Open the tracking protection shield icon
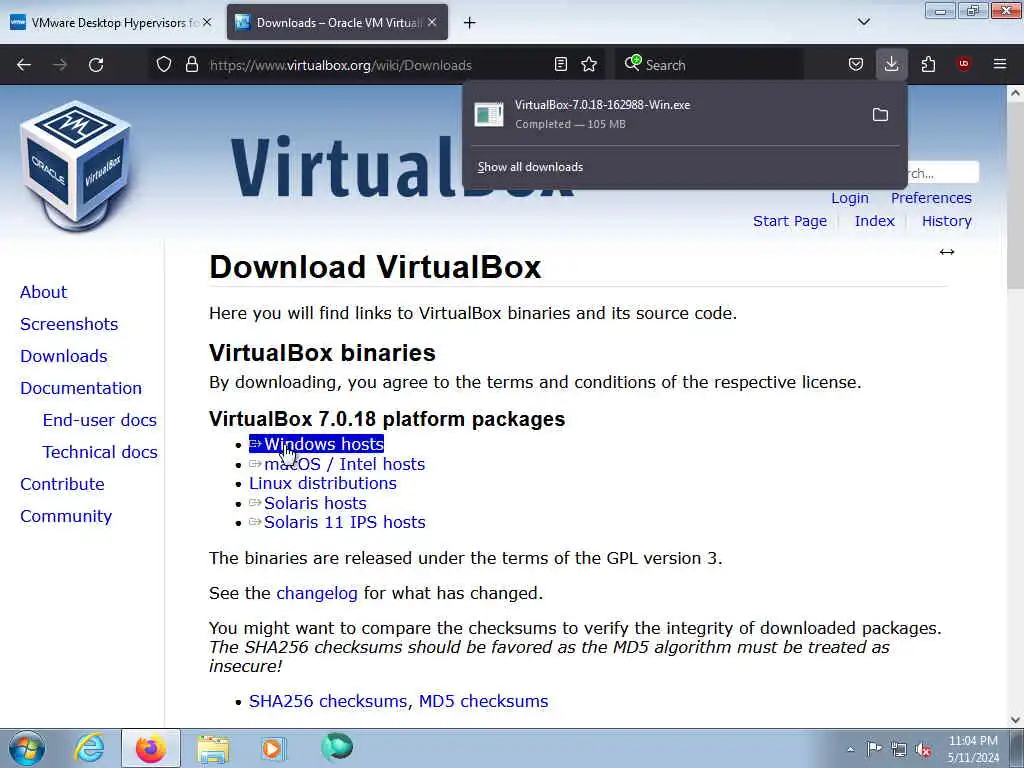Image resolution: width=1024 pixels, height=768 pixels. [x=164, y=65]
